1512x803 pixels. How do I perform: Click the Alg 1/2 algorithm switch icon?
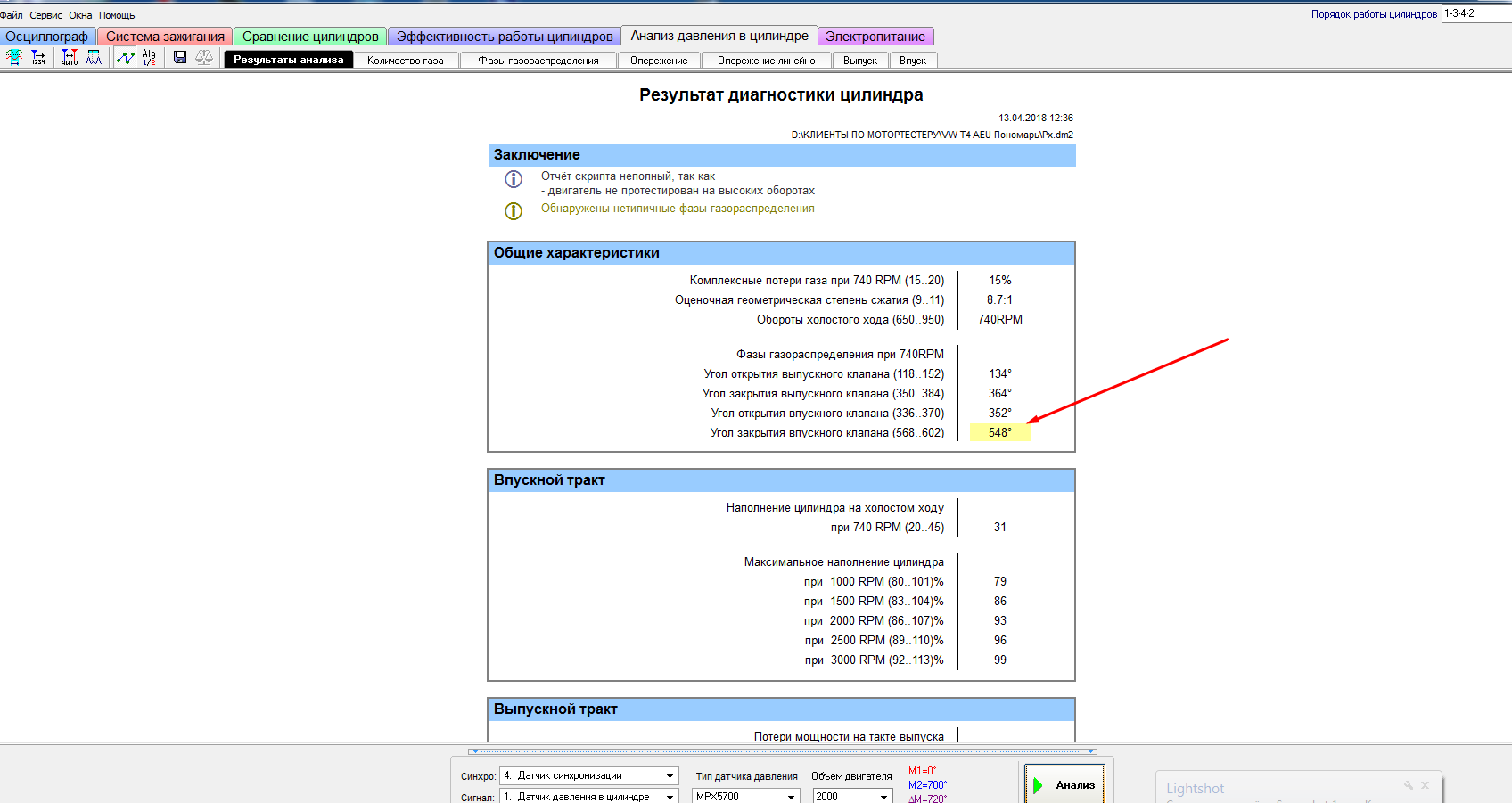click(x=149, y=57)
